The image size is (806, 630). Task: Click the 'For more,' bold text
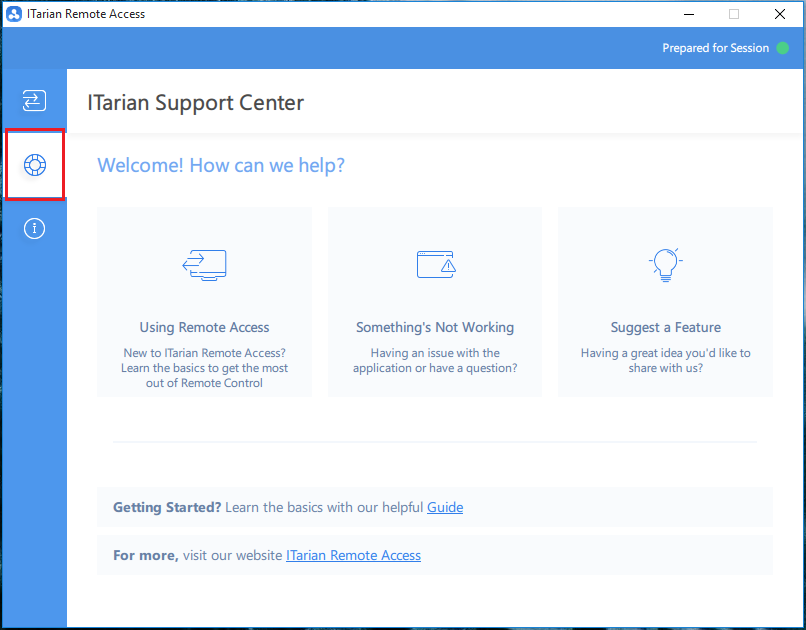point(145,555)
